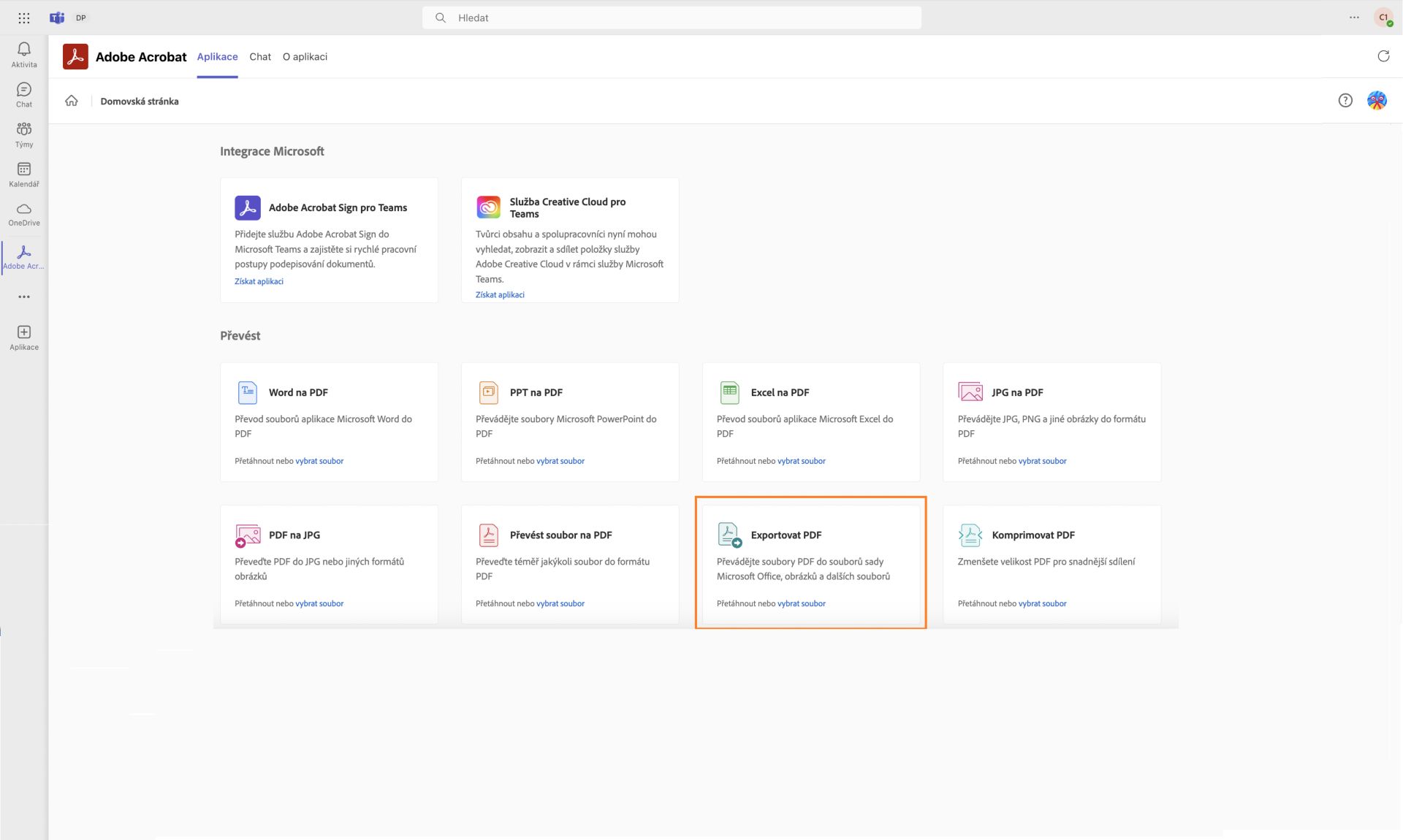Click vybrat soubor in PDF na JPG
Viewport: 1403px width, 840px height.
click(319, 603)
